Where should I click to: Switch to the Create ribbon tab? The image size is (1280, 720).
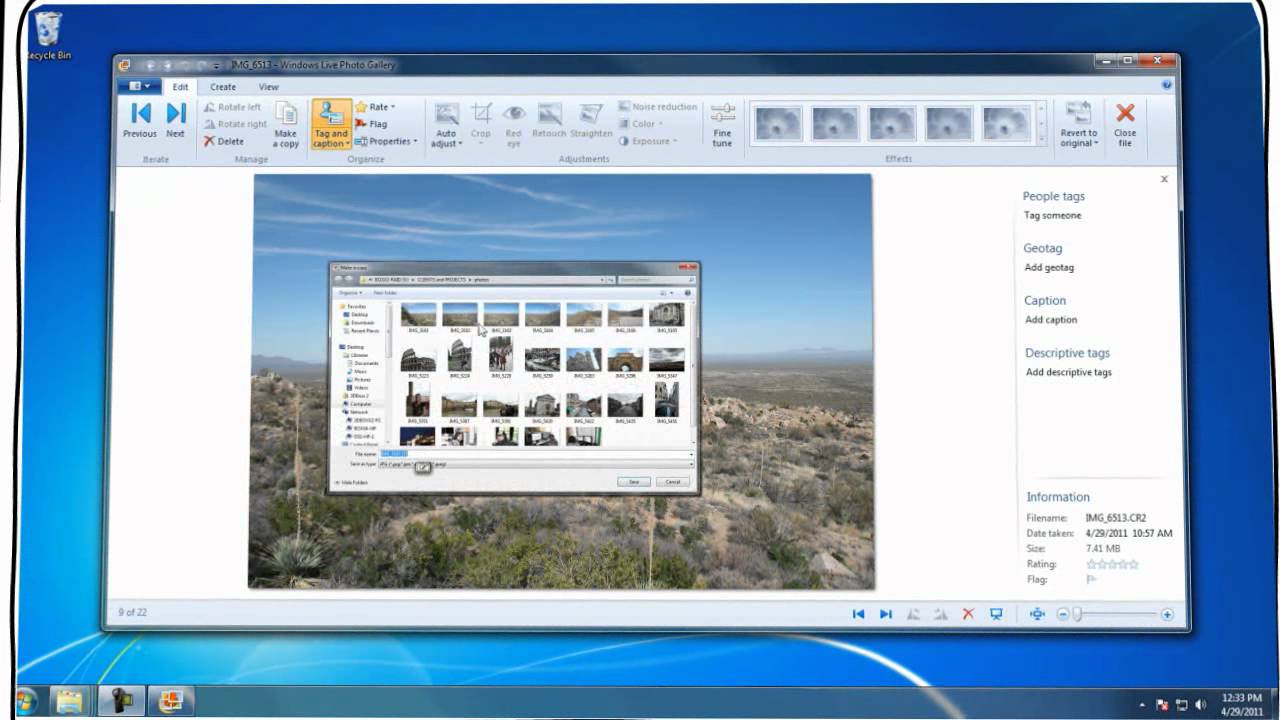pos(223,87)
